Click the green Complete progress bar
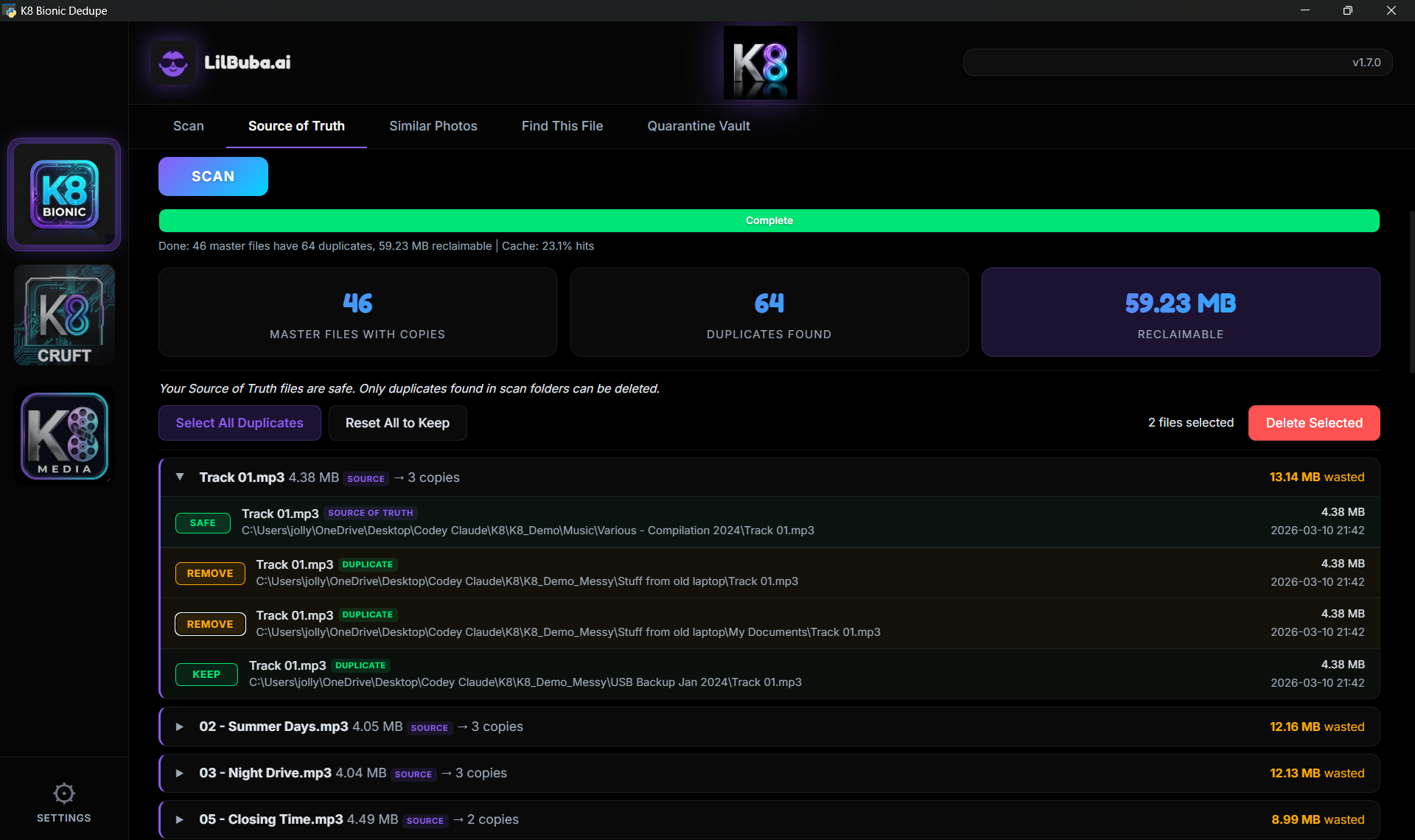The width and height of the screenshot is (1415, 840). [x=769, y=220]
